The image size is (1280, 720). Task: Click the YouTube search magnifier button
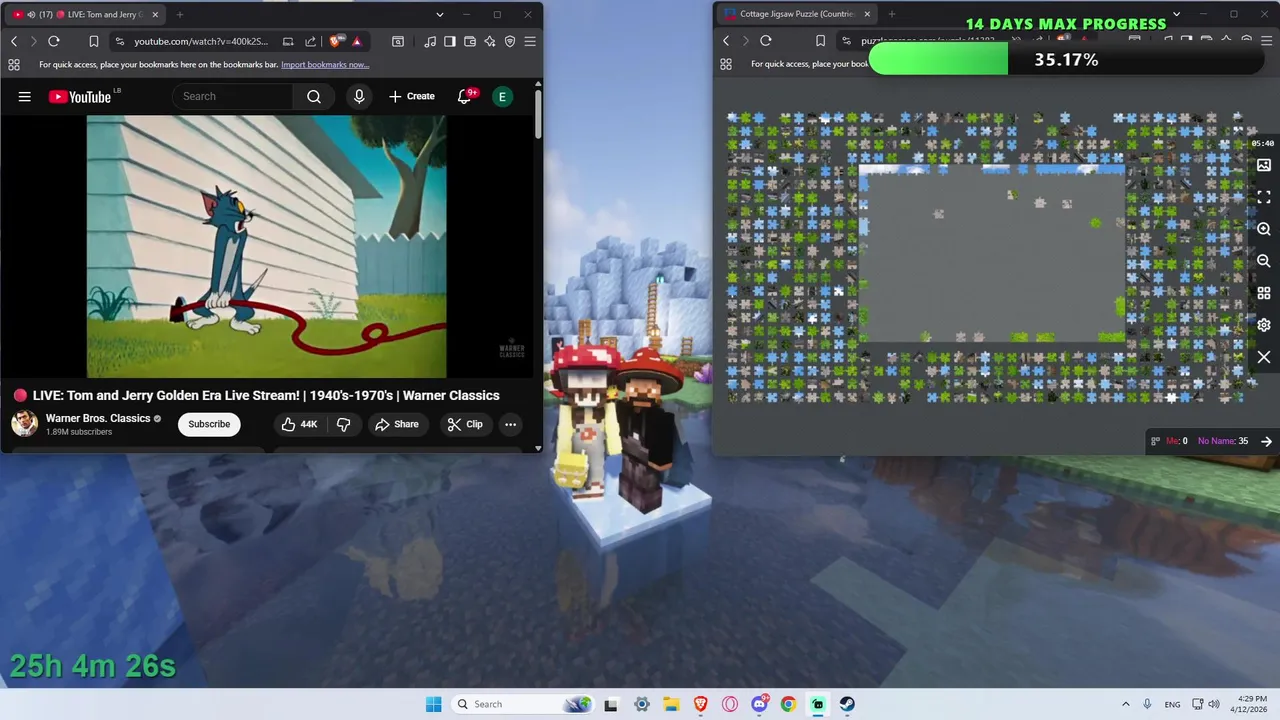(314, 96)
